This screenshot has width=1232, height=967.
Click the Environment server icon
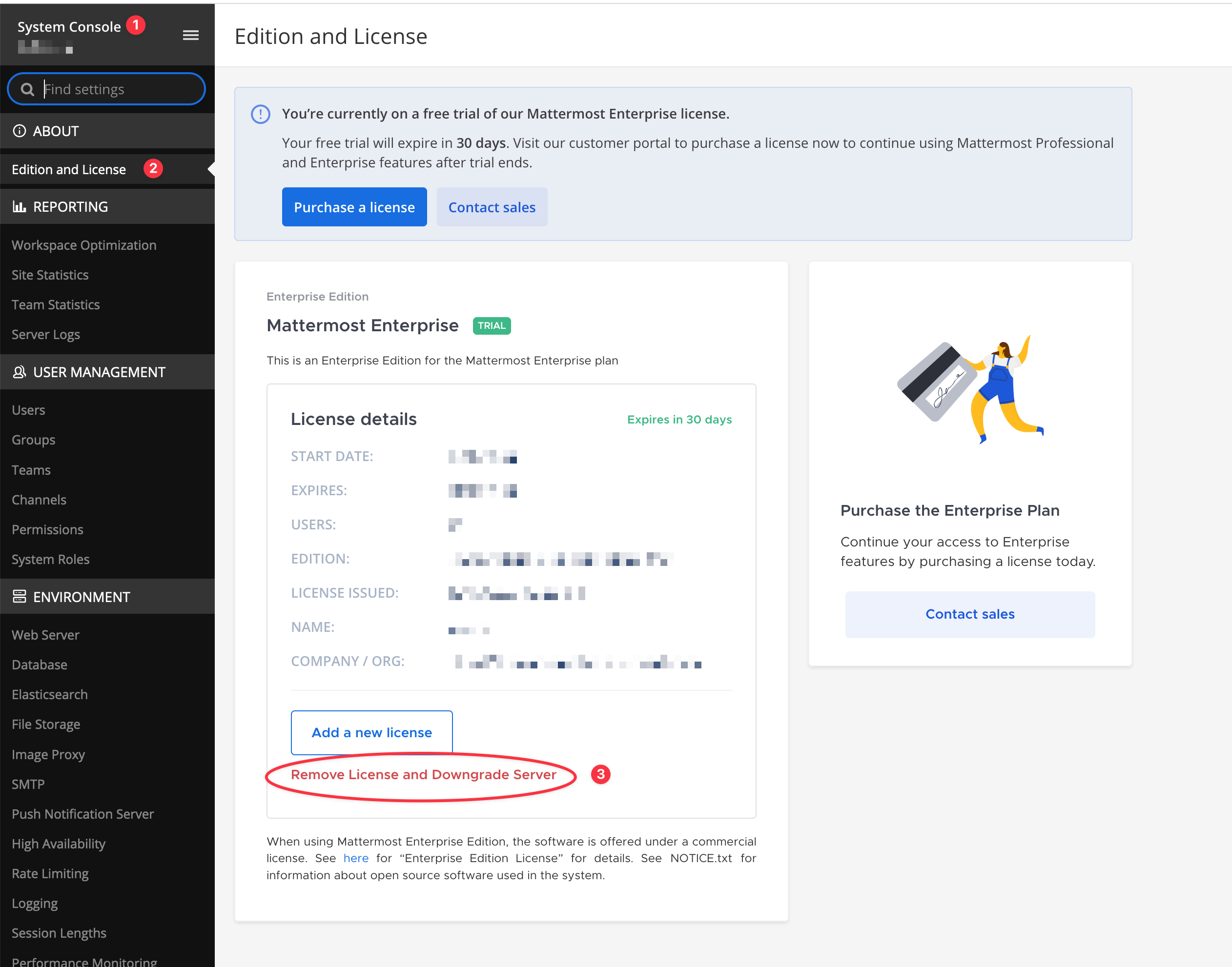(x=19, y=597)
